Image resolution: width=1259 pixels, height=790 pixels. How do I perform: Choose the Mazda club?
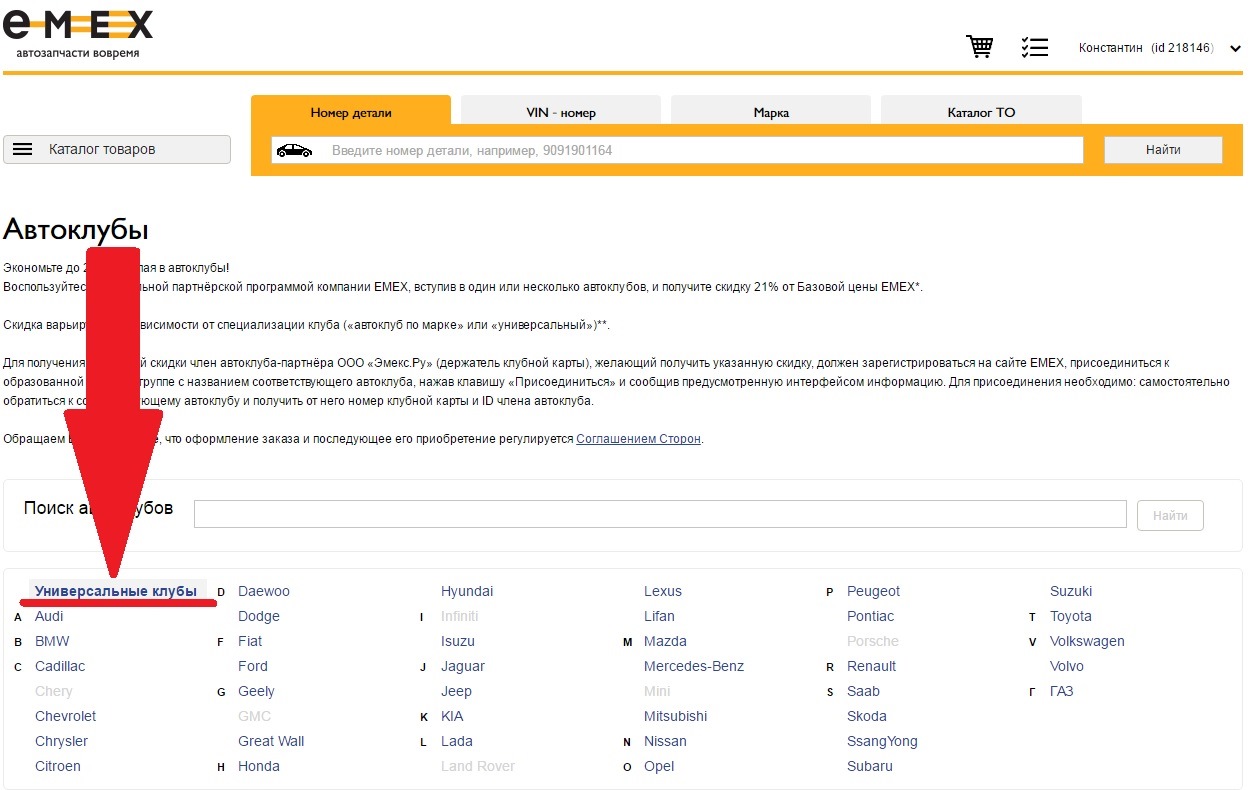point(665,641)
